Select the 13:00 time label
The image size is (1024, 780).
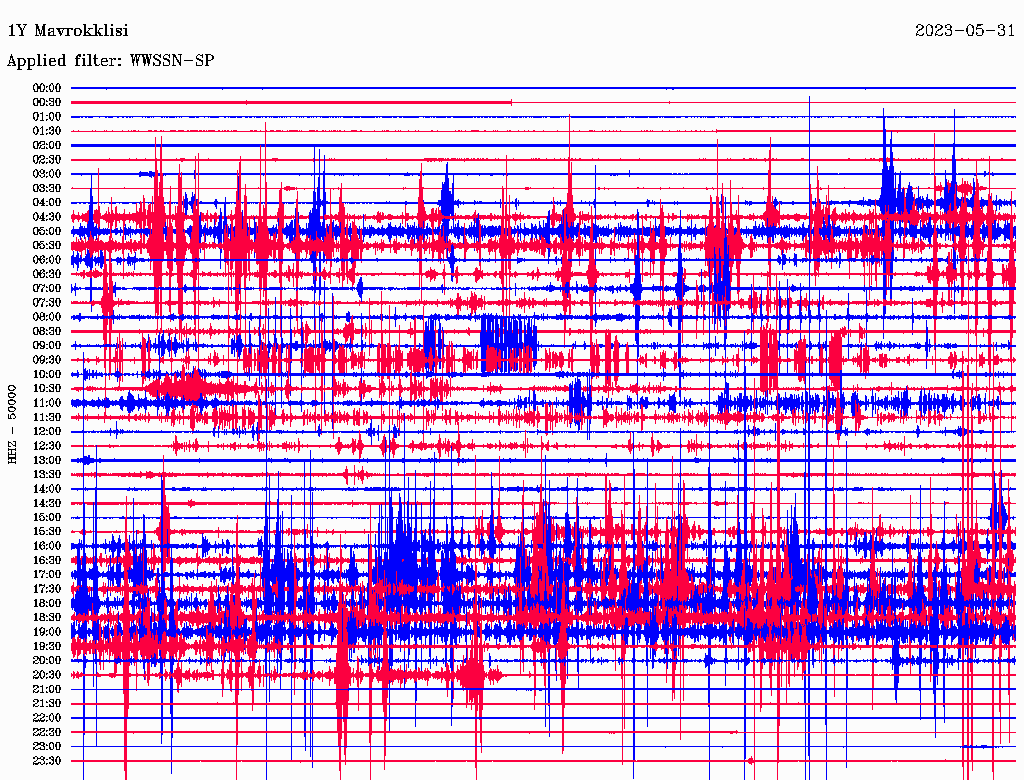click(x=46, y=461)
